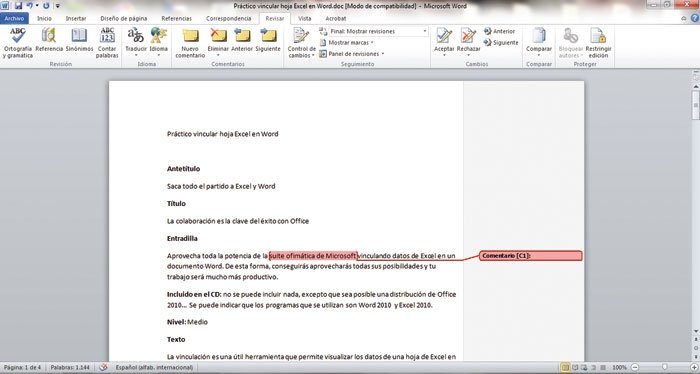Click the vertical scrollbar thumb

click(696, 105)
